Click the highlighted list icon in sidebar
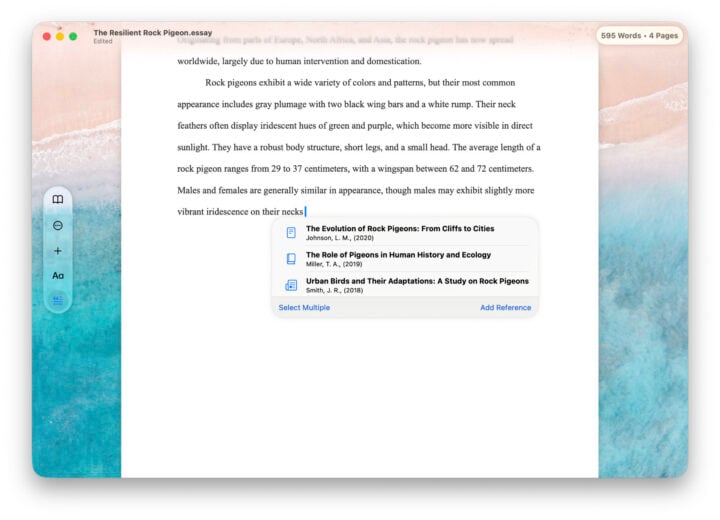This screenshot has width=720, height=520. (x=58, y=300)
